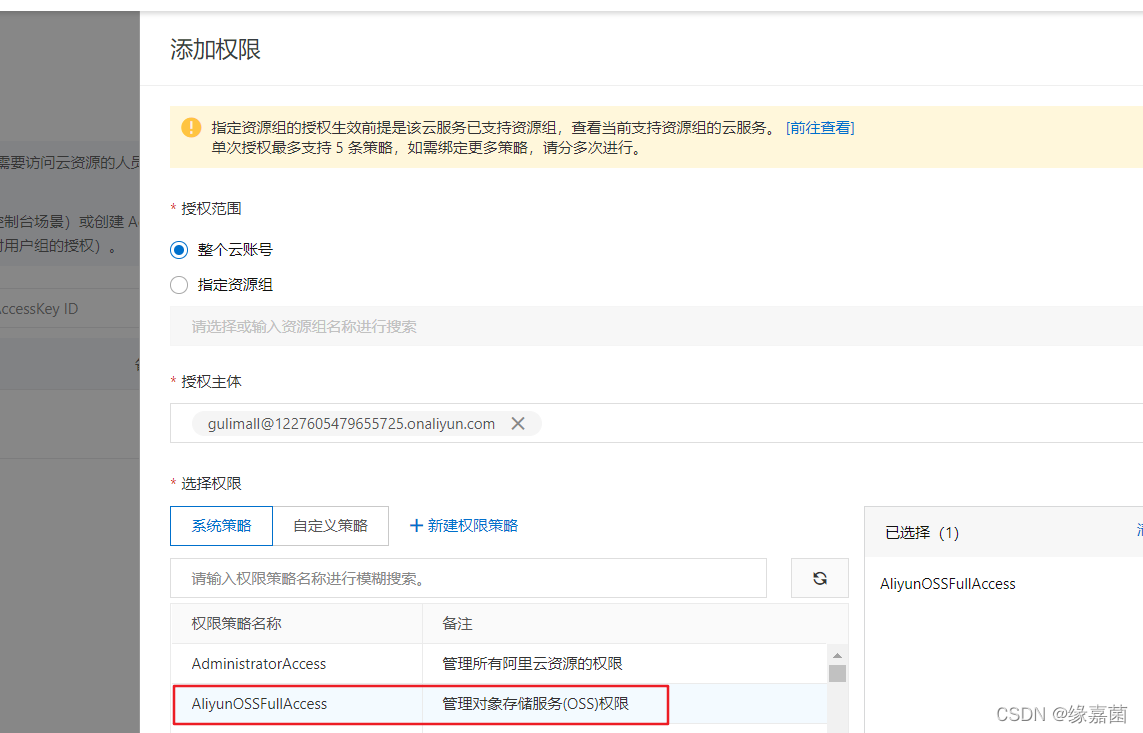Switch to the 自定义策略 tab
1143x733 pixels.
(x=330, y=526)
